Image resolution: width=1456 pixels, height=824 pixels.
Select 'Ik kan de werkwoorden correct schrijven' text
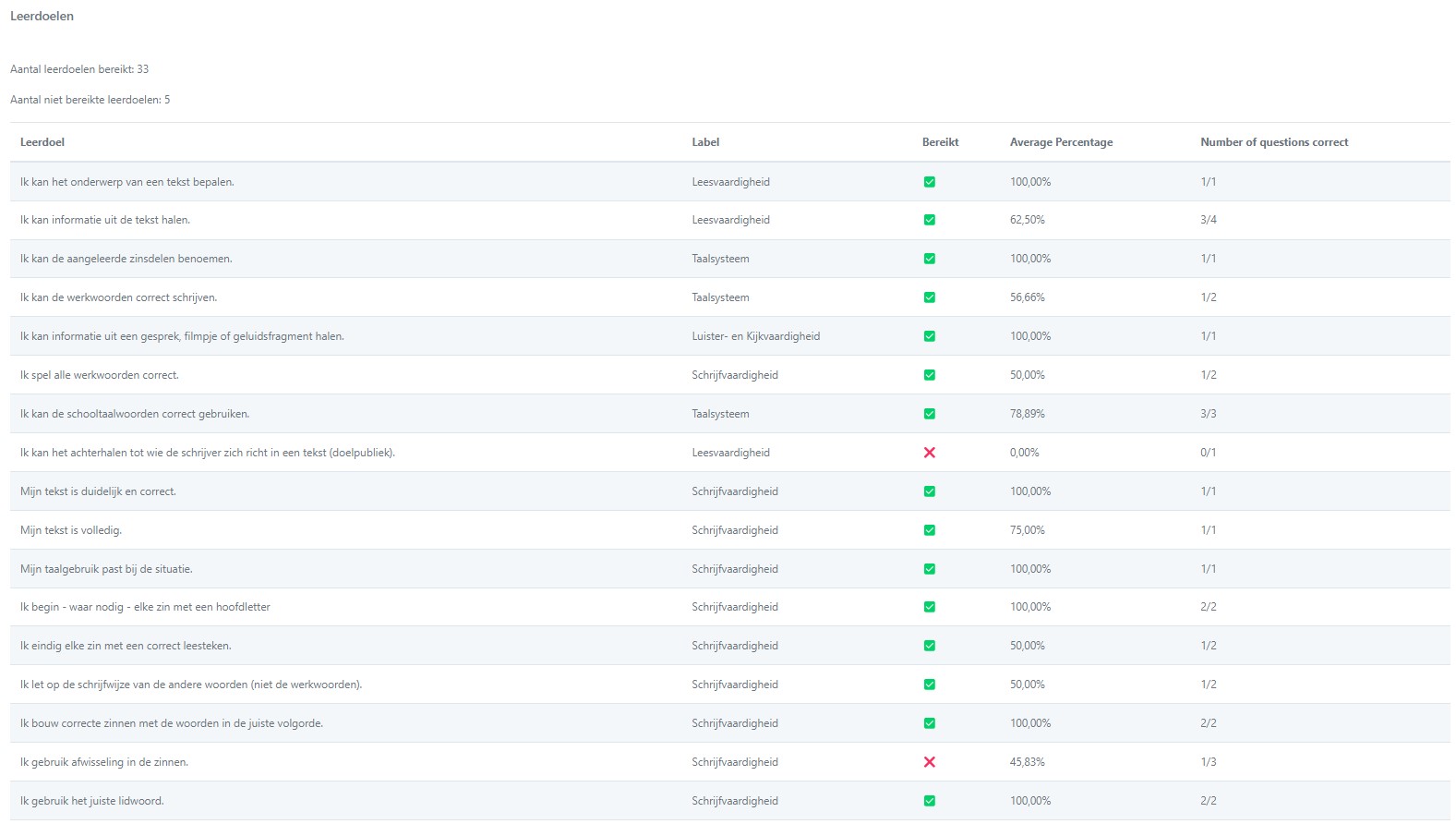pyautogui.click(x=118, y=297)
